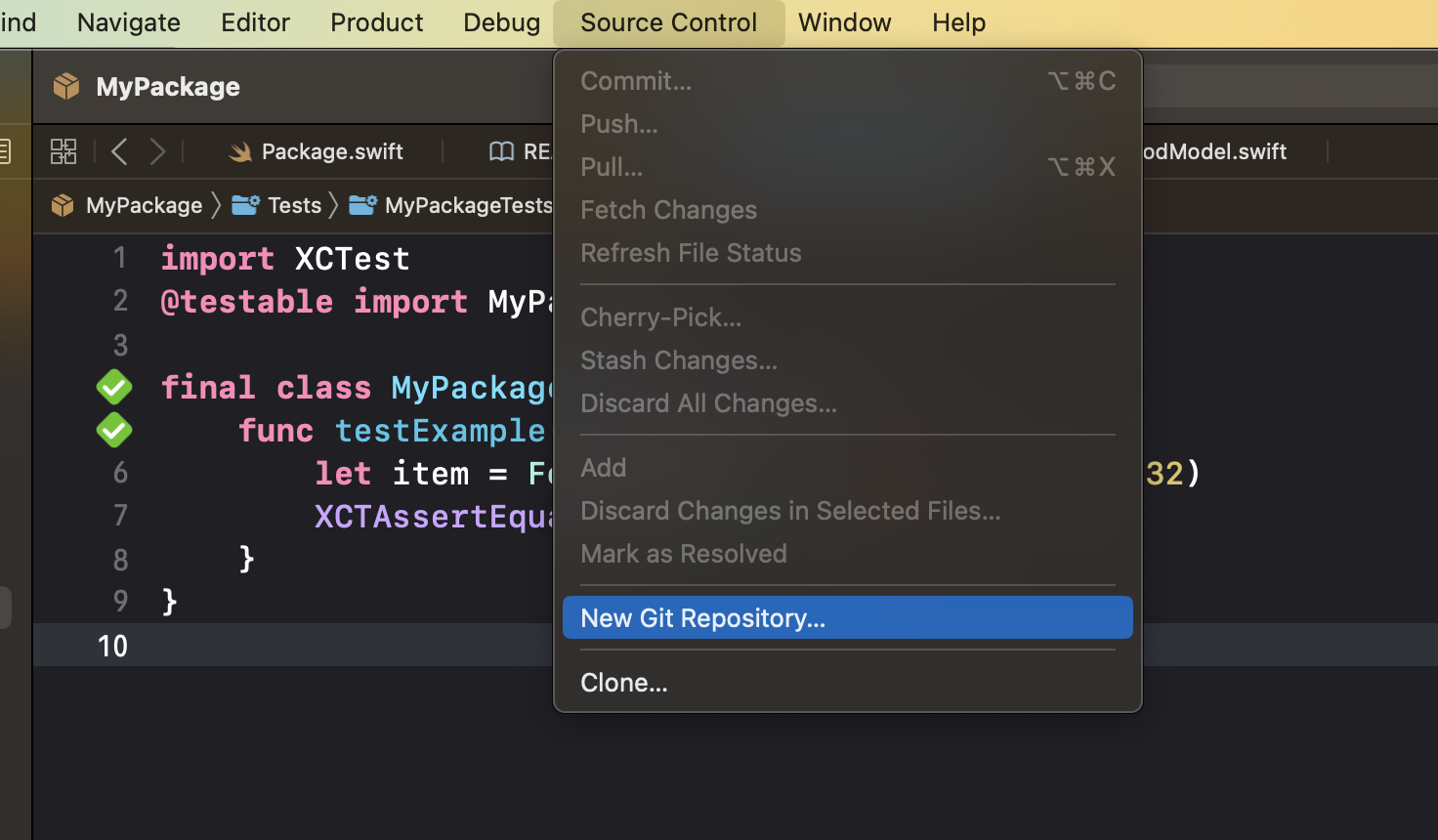
Task: Click line number 10 in the gutter
Action: tap(112, 646)
